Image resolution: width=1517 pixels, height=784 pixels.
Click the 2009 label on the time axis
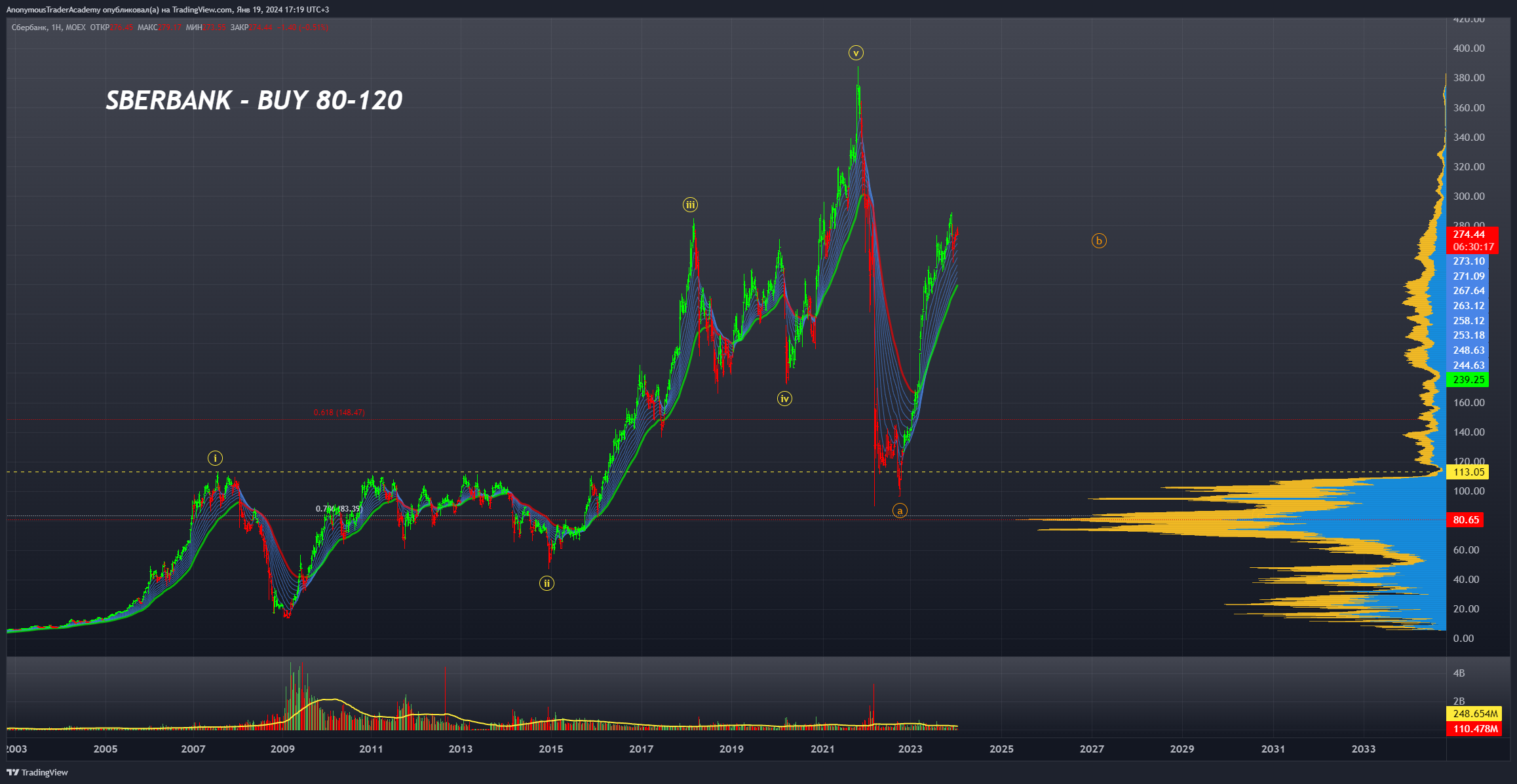click(x=282, y=749)
